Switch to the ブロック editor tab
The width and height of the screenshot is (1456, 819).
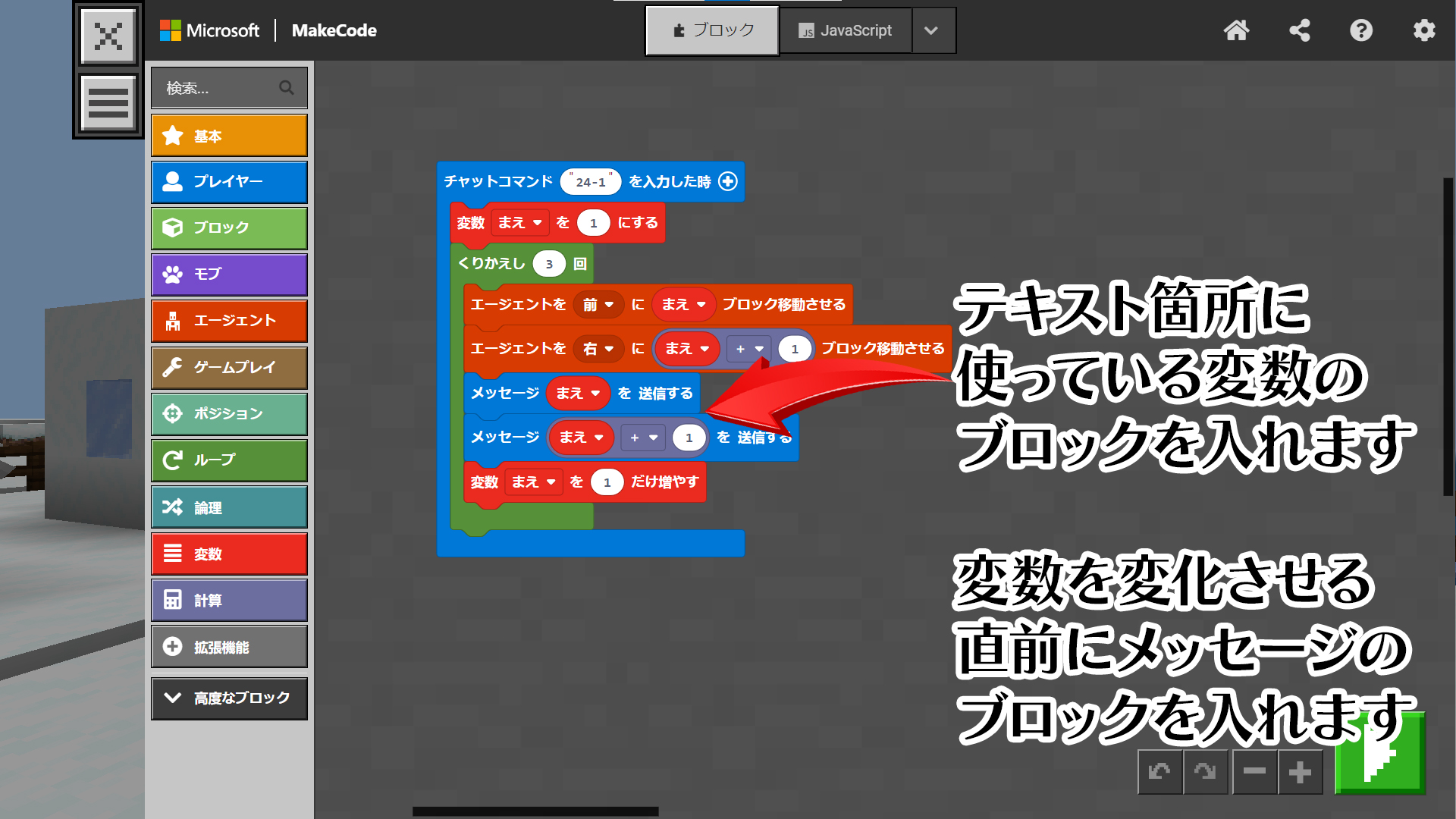tap(712, 30)
